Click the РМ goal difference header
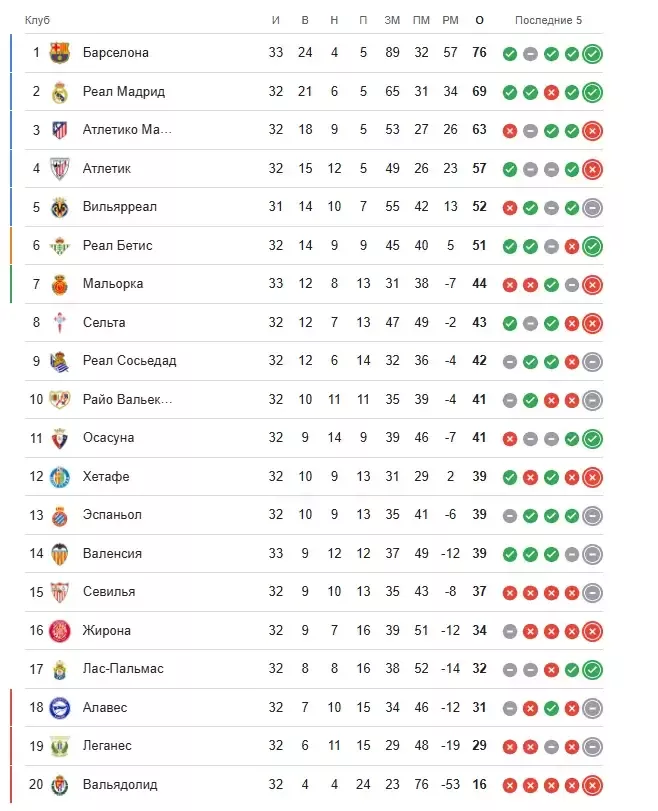 pyautogui.click(x=450, y=20)
